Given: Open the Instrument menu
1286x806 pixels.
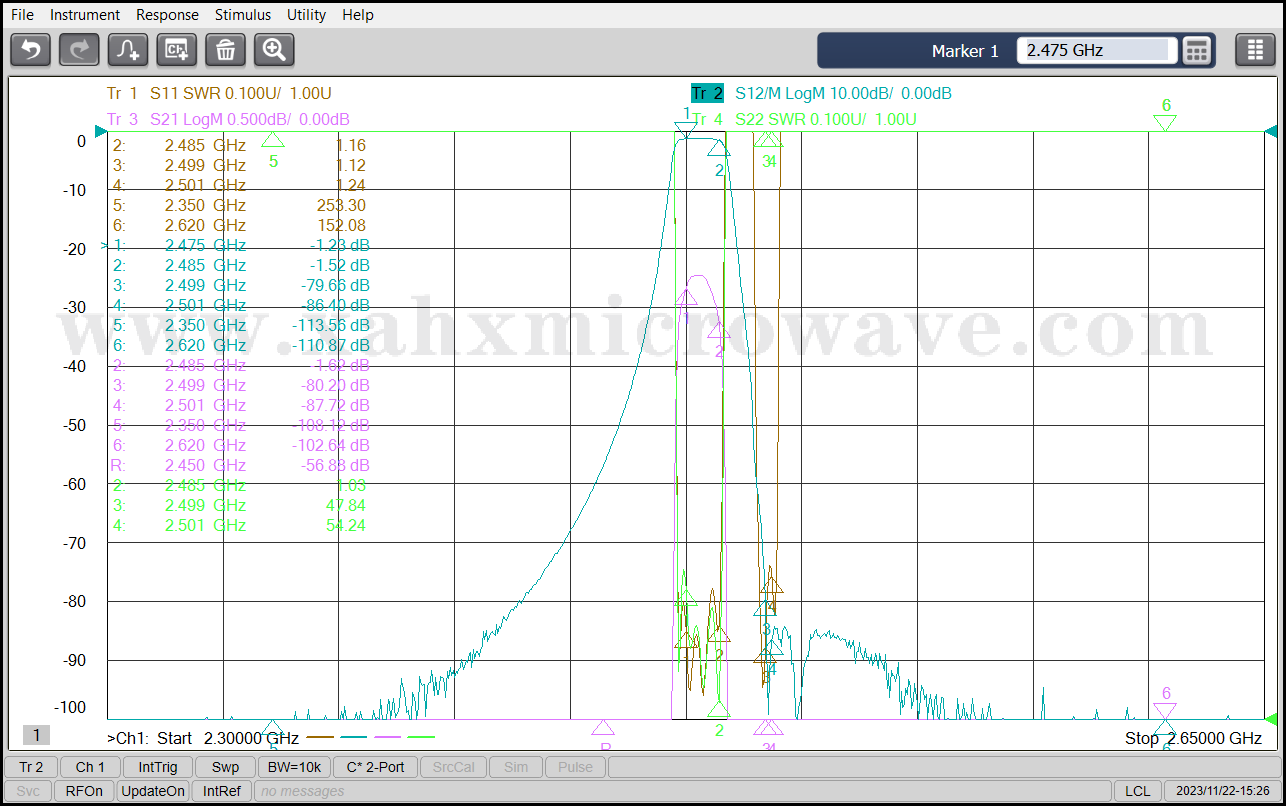Looking at the screenshot, I should (x=85, y=15).
